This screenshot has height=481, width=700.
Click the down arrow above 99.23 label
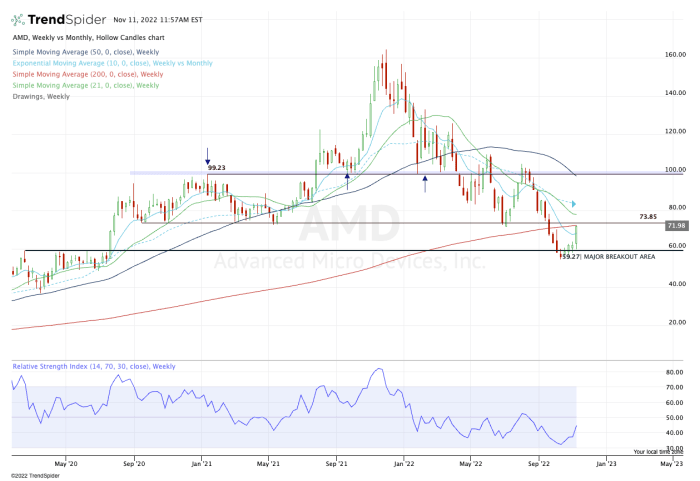pyautogui.click(x=207, y=155)
